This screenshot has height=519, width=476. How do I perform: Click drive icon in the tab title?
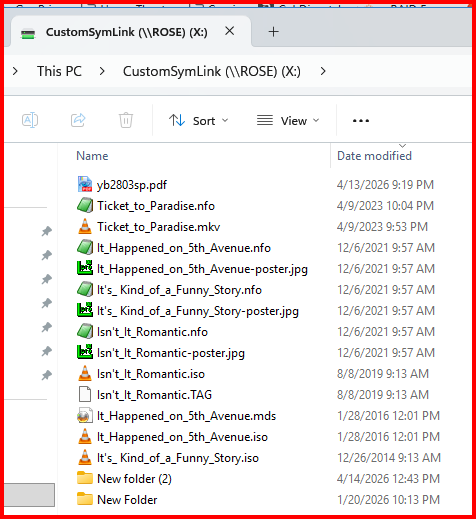pyautogui.click(x=28, y=34)
